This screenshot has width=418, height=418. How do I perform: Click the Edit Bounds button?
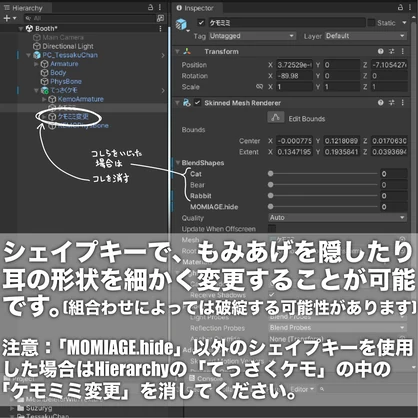tap(276, 117)
